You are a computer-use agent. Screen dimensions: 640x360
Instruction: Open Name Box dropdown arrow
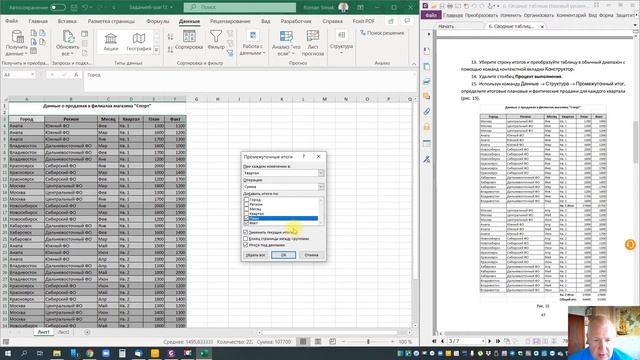coord(32,75)
